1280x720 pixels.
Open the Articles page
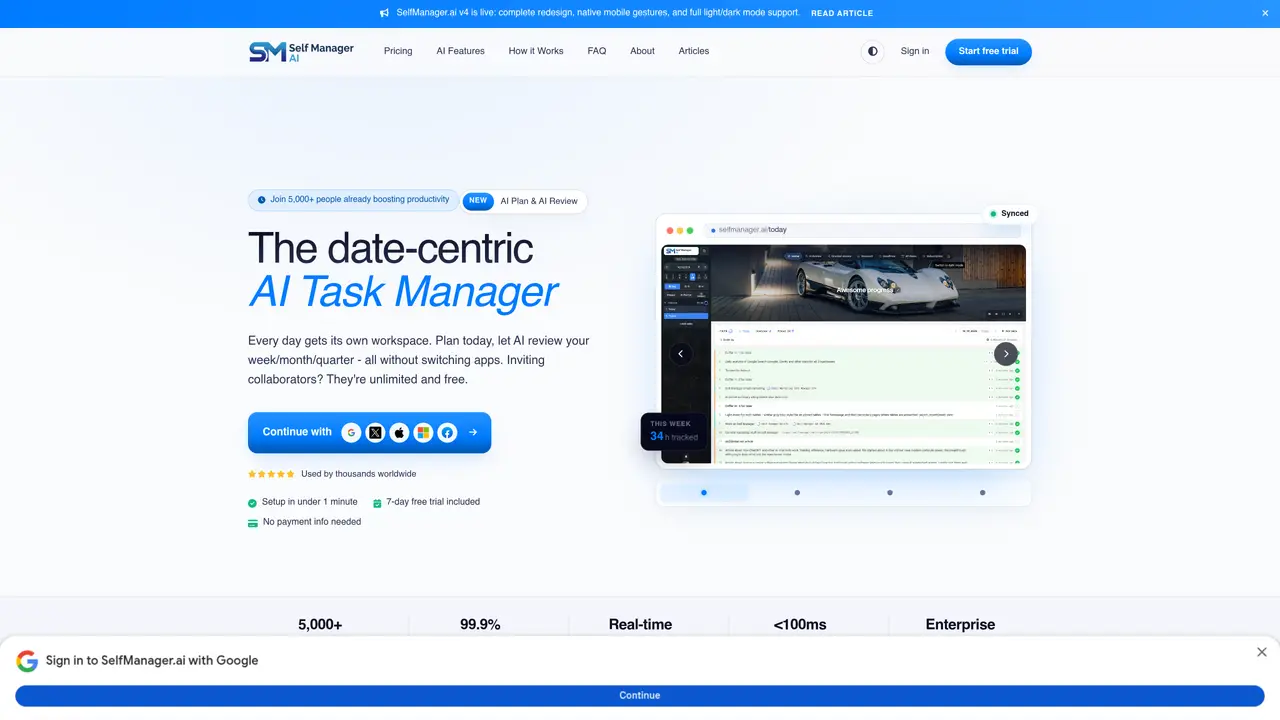(694, 51)
